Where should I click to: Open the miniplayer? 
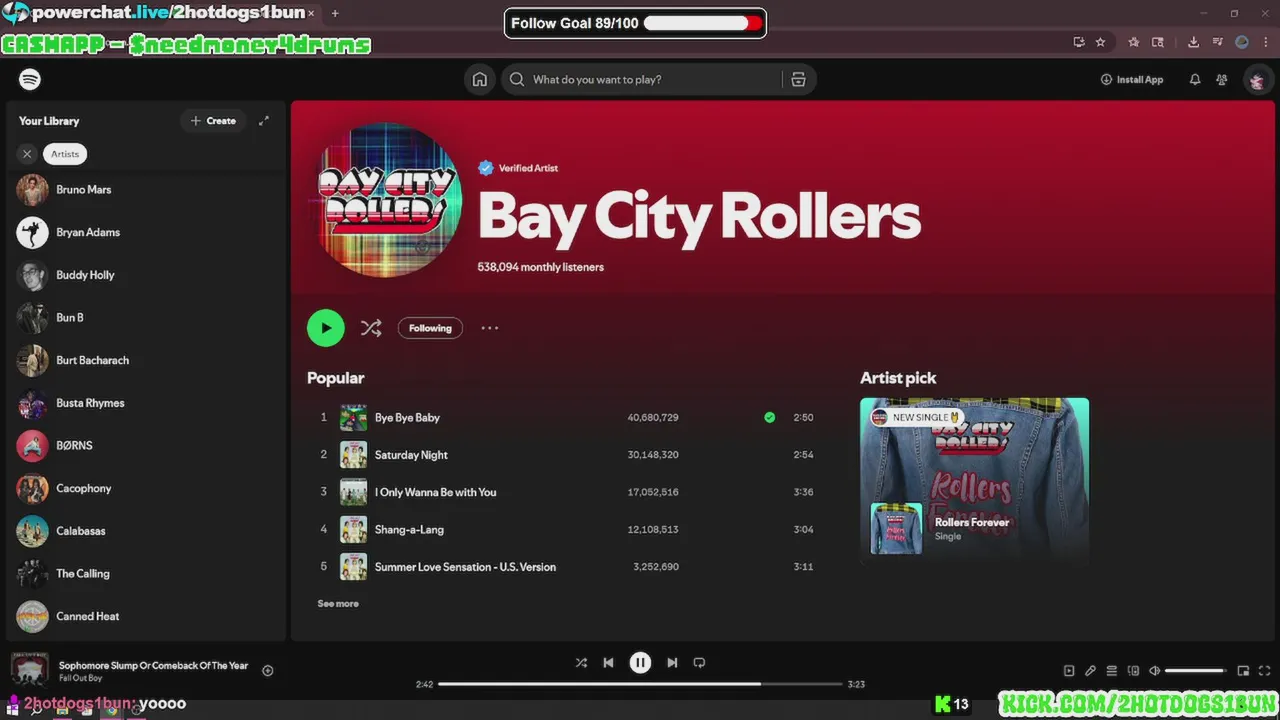click(x=1243, y=671)
